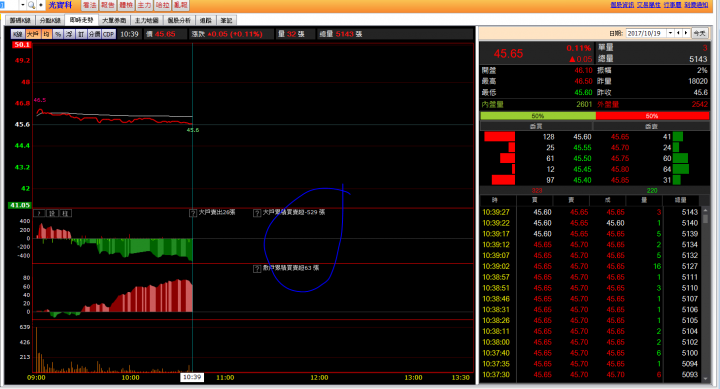The image size is (720, 389).
Task: Switch to the 籌碼K線 tab
Action: [x=20, y=20]
